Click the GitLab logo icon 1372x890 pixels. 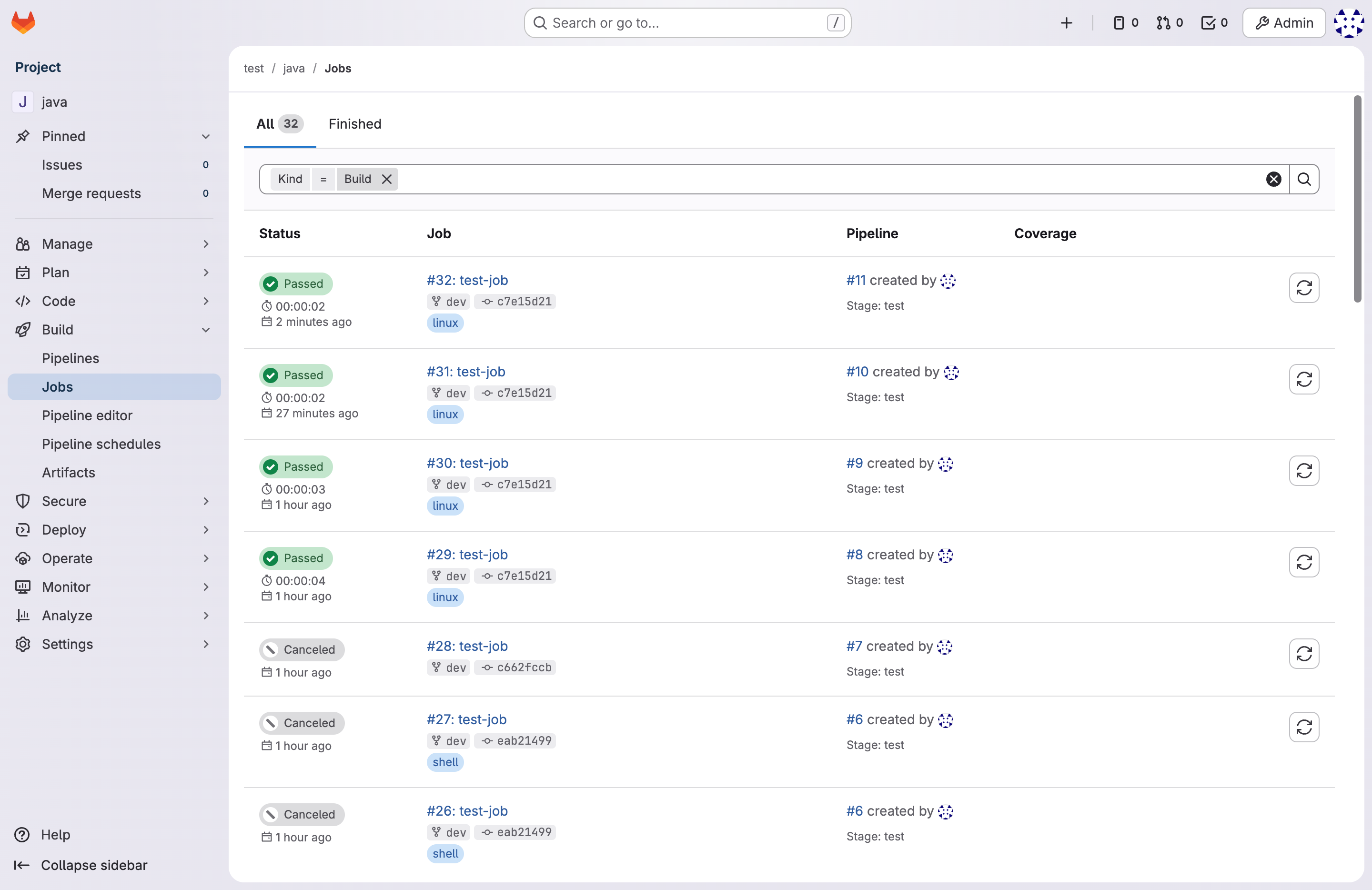[23, 22]
